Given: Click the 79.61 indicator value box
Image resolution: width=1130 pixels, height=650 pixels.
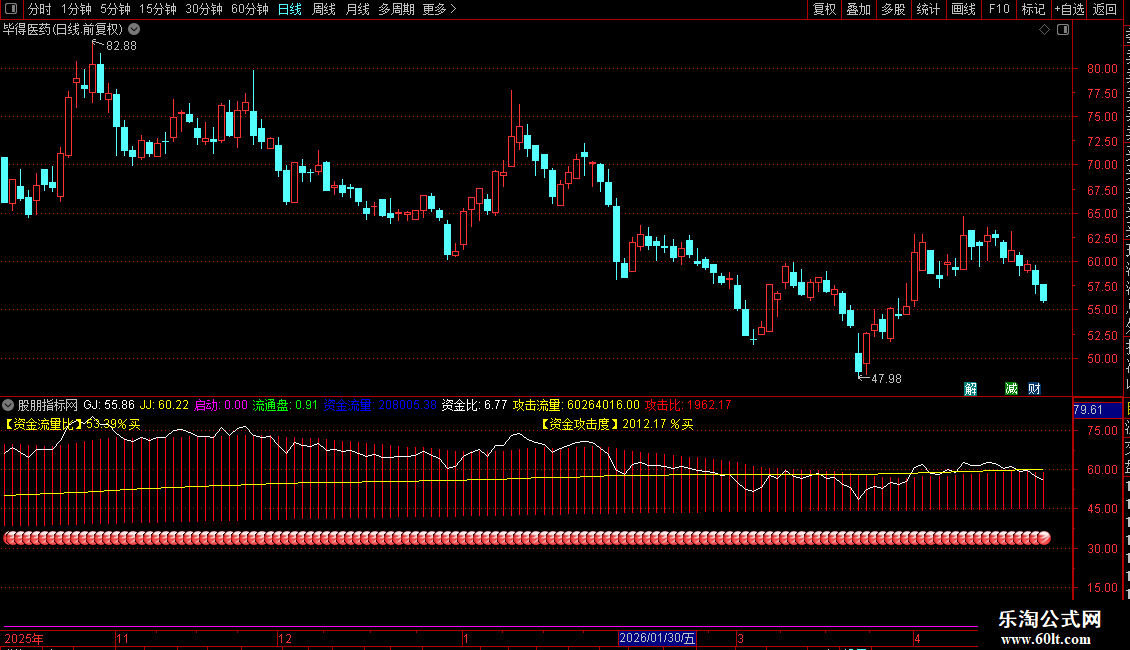Looking at the screenshot, I should 1097,409.
